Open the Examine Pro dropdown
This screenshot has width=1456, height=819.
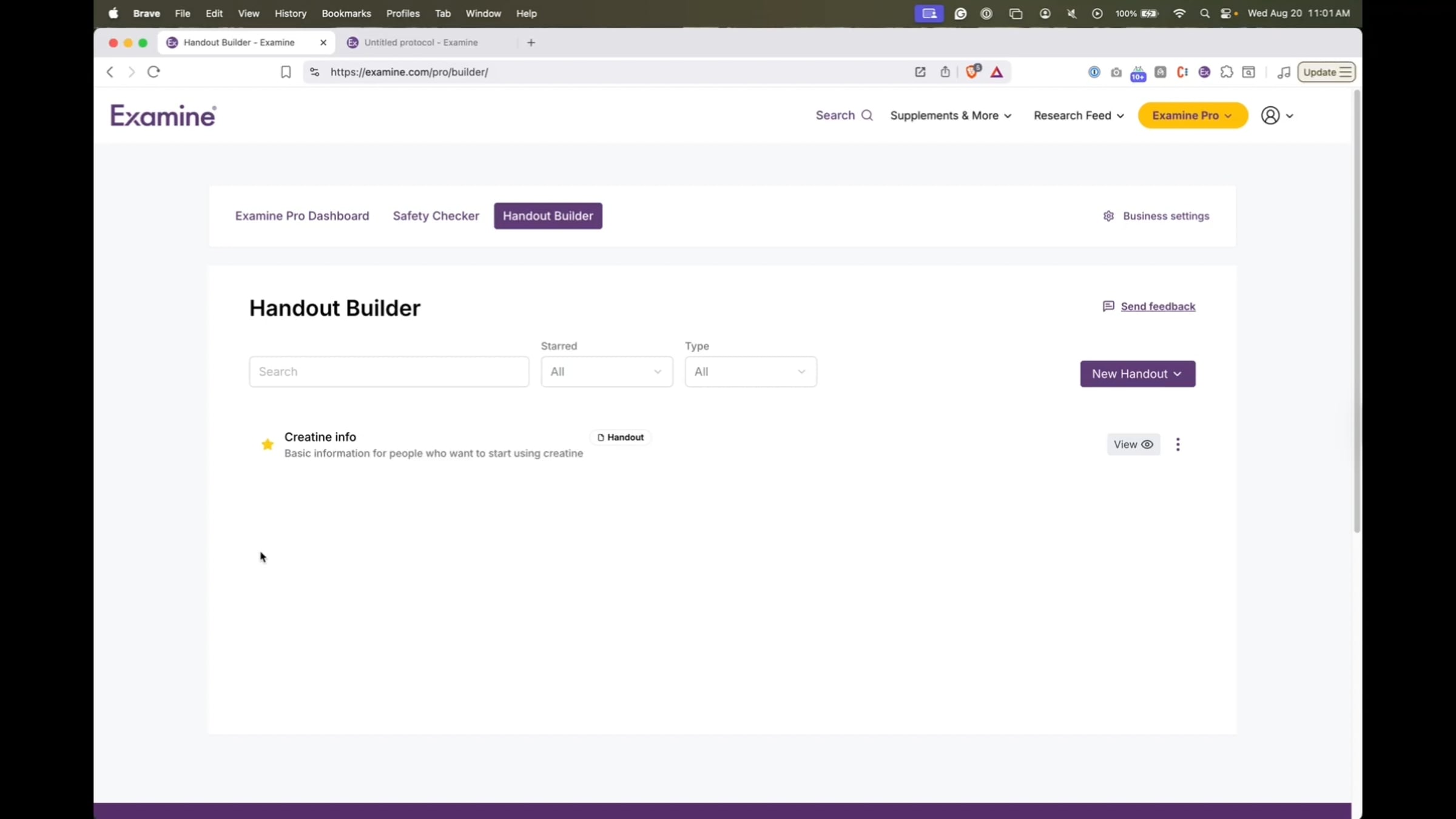pyautogui.click(x=1192, y=115)
